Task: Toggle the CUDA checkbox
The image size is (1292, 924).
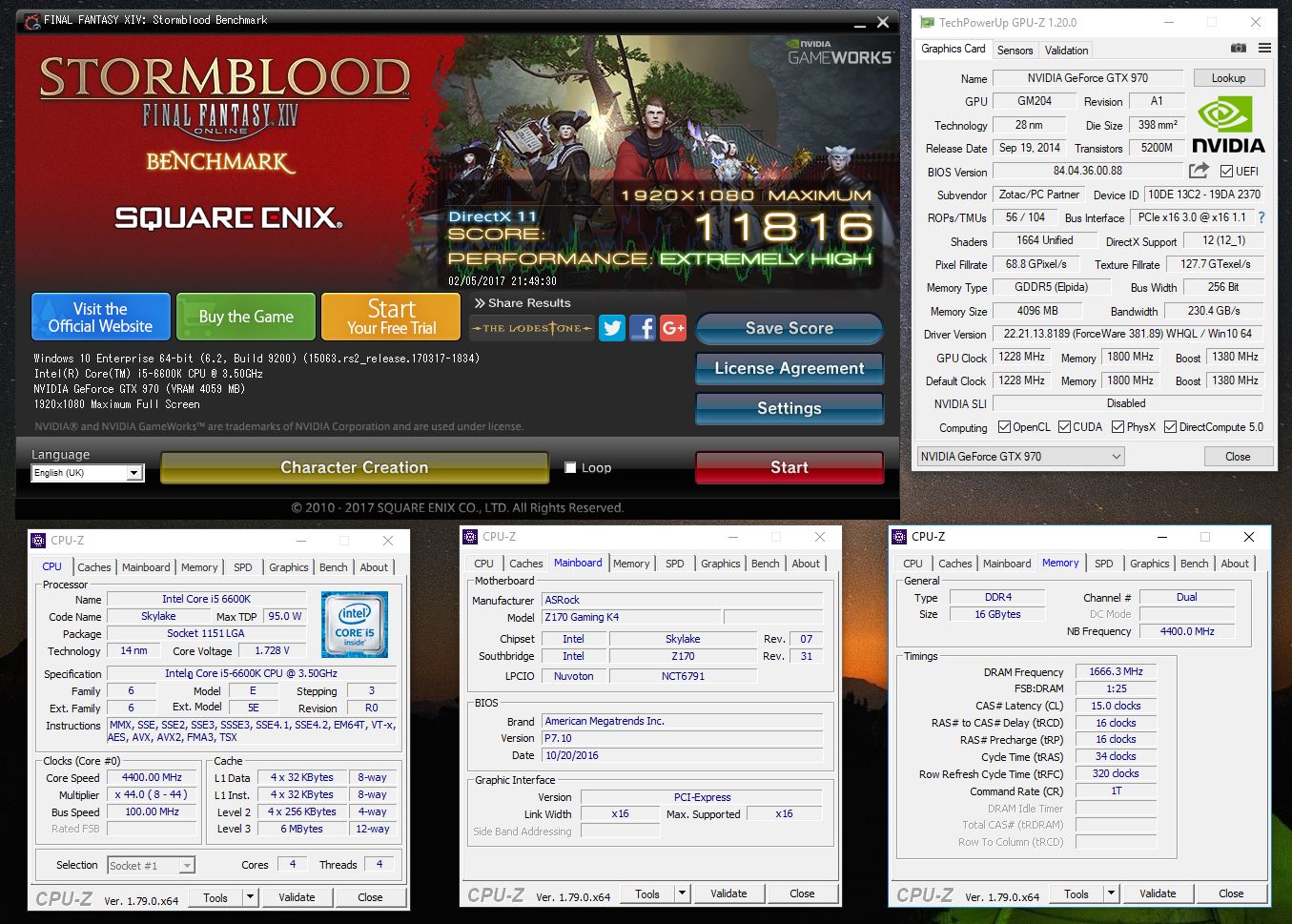Action: (1064, 427)
